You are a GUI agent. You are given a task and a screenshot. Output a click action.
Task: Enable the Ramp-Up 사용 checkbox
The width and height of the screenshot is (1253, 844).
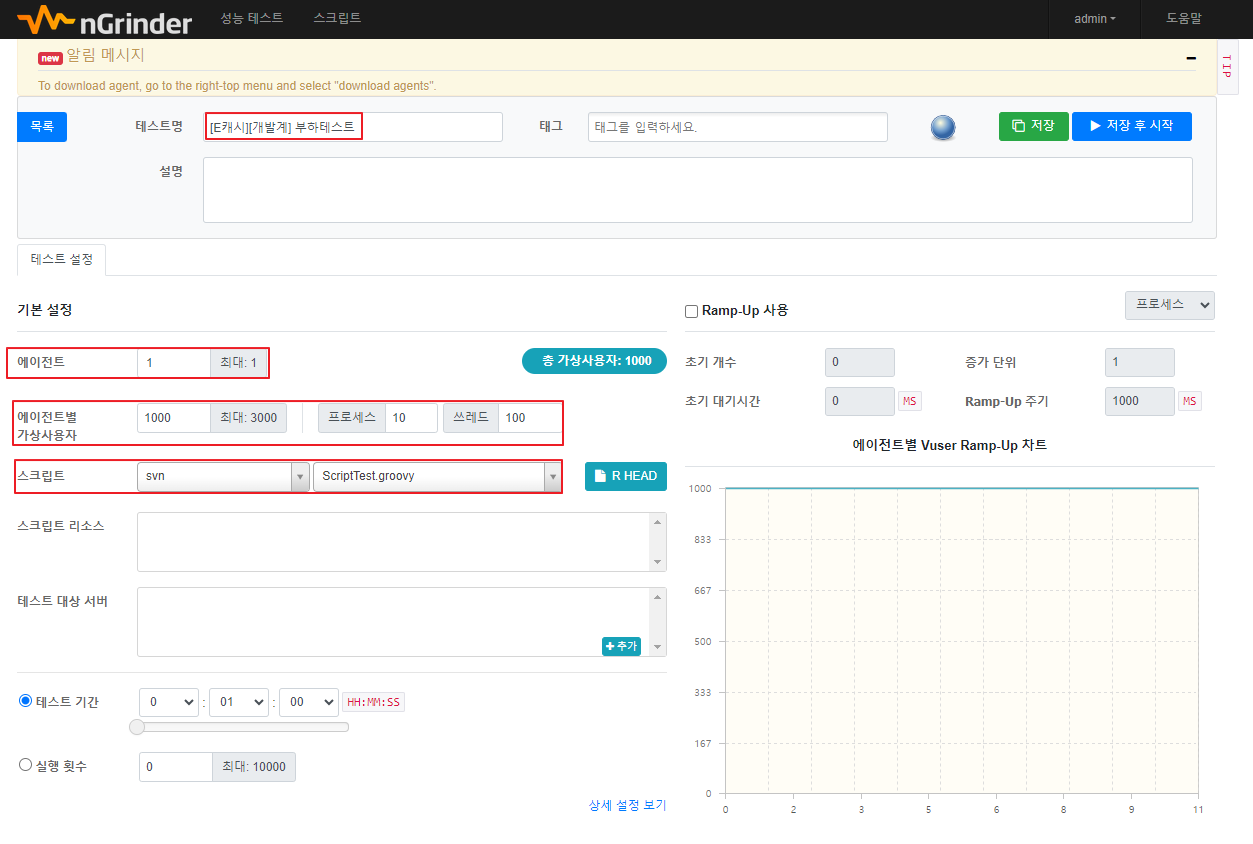pyautogui.click(x=691, y=311)
